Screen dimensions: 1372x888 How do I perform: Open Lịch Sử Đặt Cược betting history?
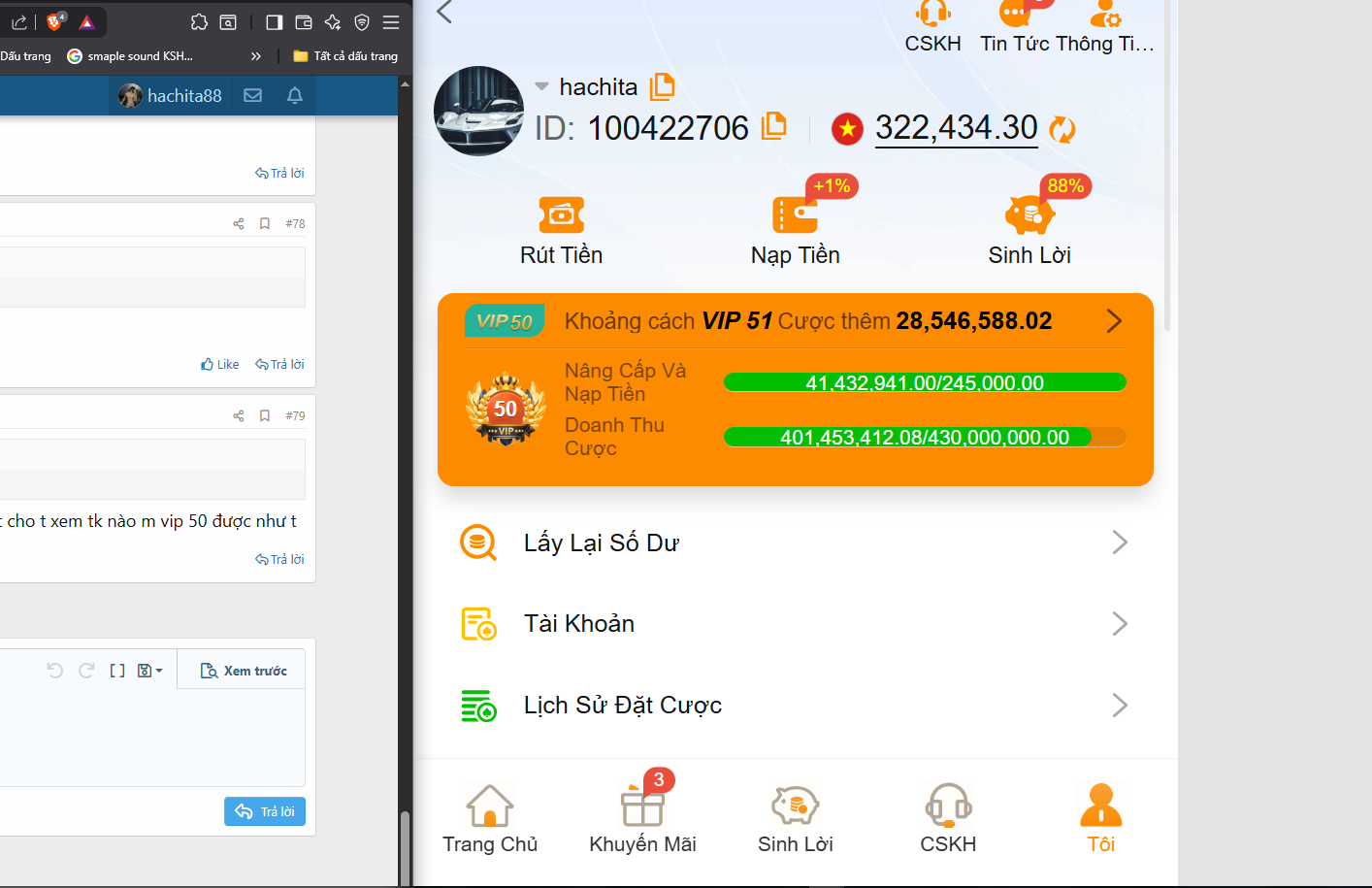pos(795,706)
